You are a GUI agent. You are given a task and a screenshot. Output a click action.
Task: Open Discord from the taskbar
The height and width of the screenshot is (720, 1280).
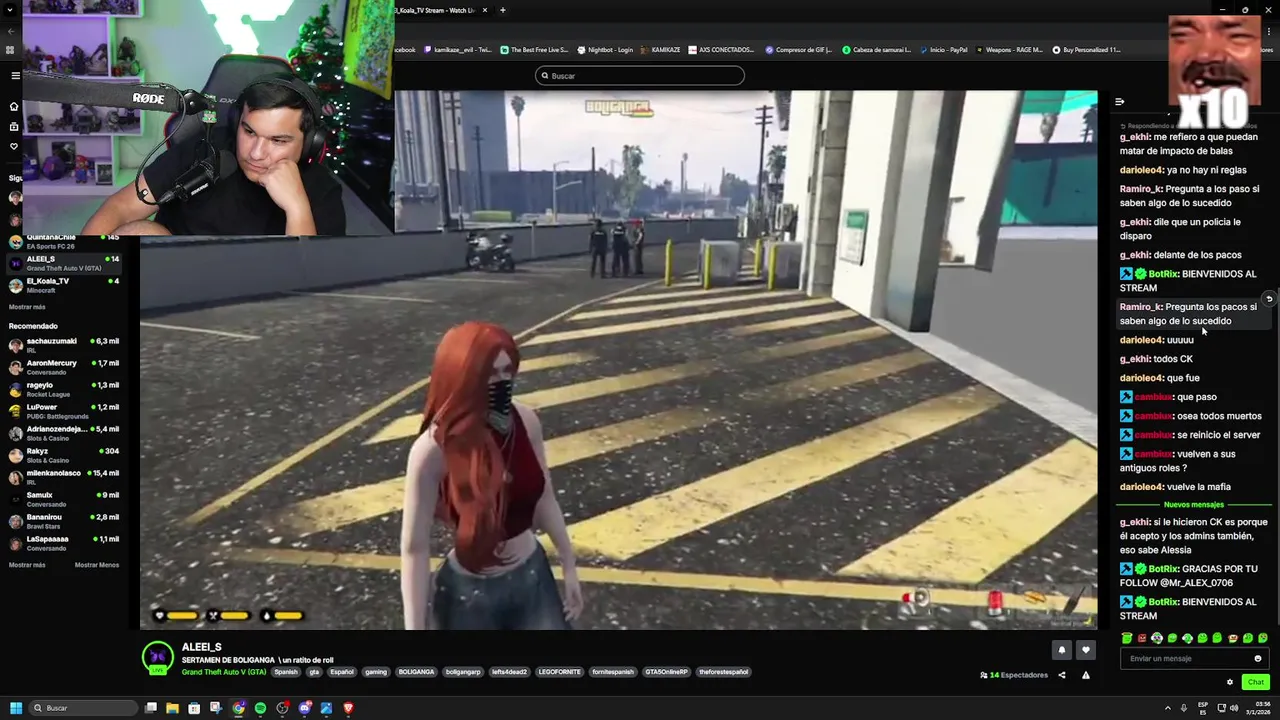point(304,708)
